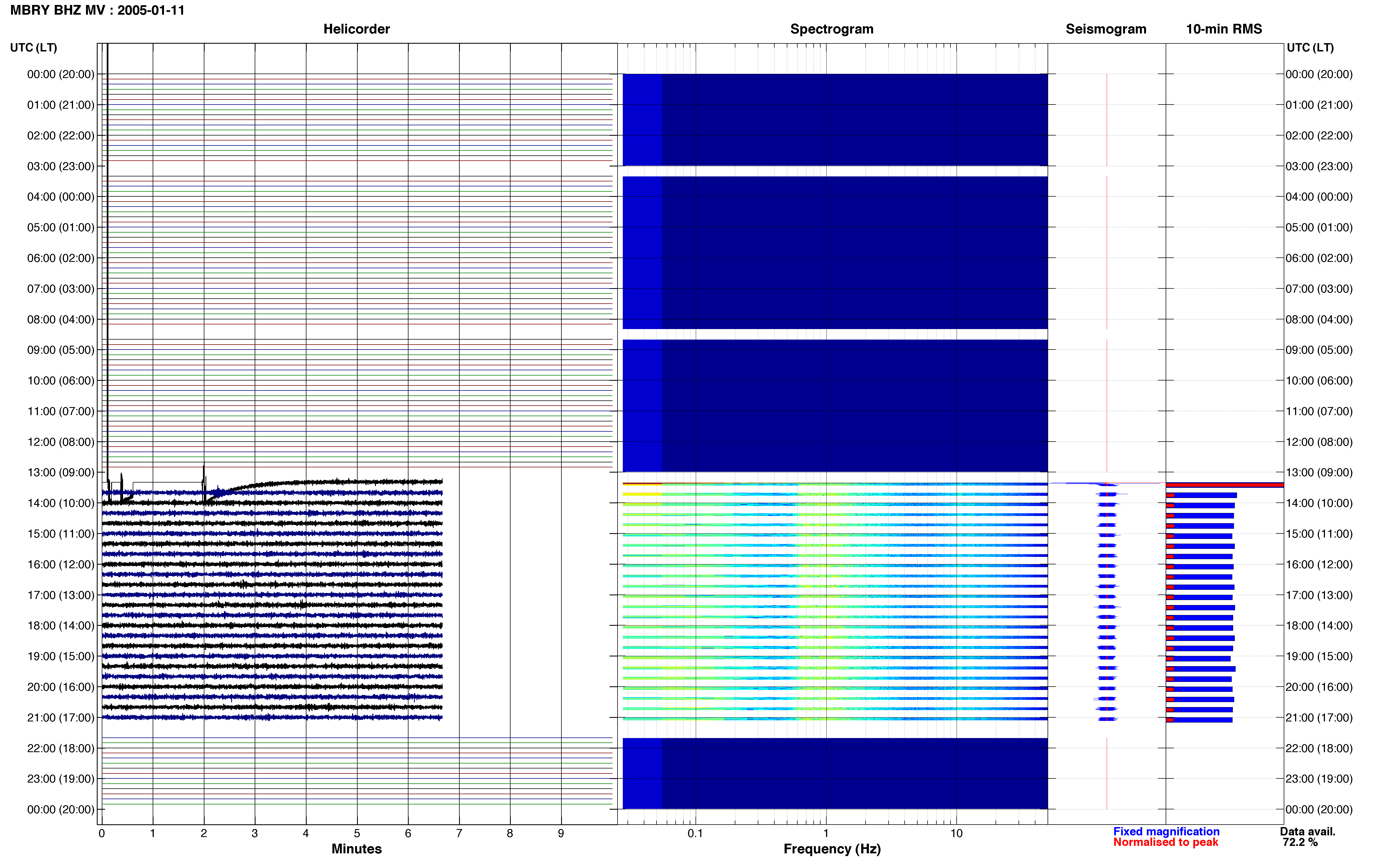This screenshot has height=868, width=1388.
Task: Click 17:00 (13:00) on the Helicorder time axis
Action: [x=61, y=595]
